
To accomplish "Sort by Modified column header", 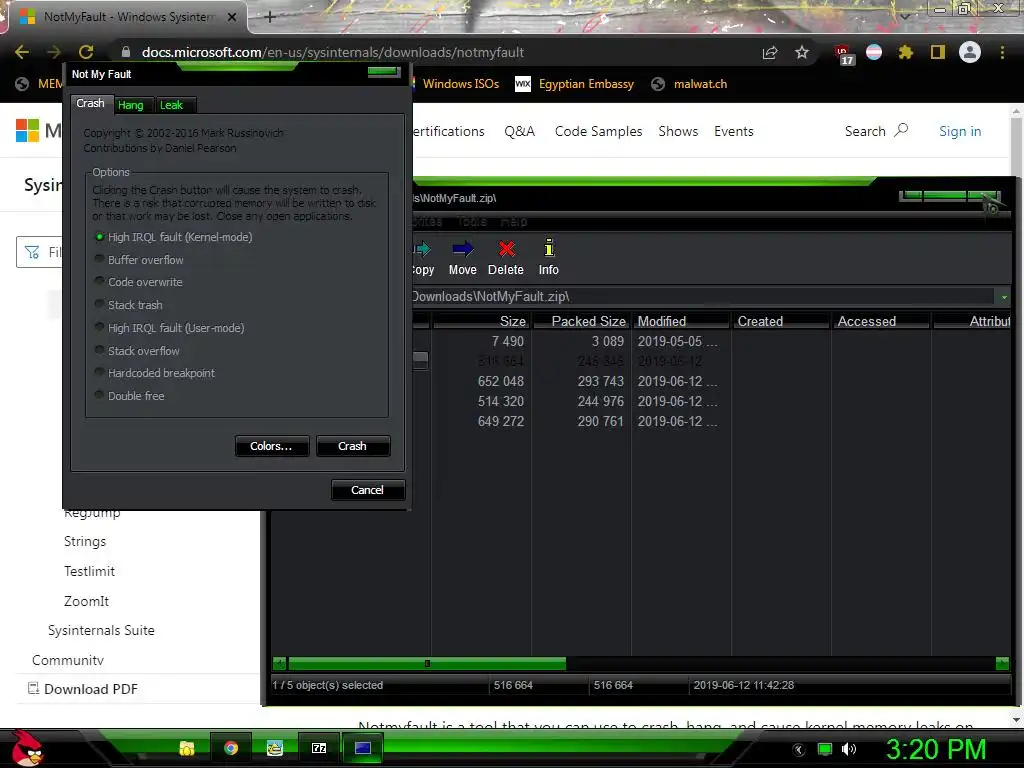I will click(681, 321).
